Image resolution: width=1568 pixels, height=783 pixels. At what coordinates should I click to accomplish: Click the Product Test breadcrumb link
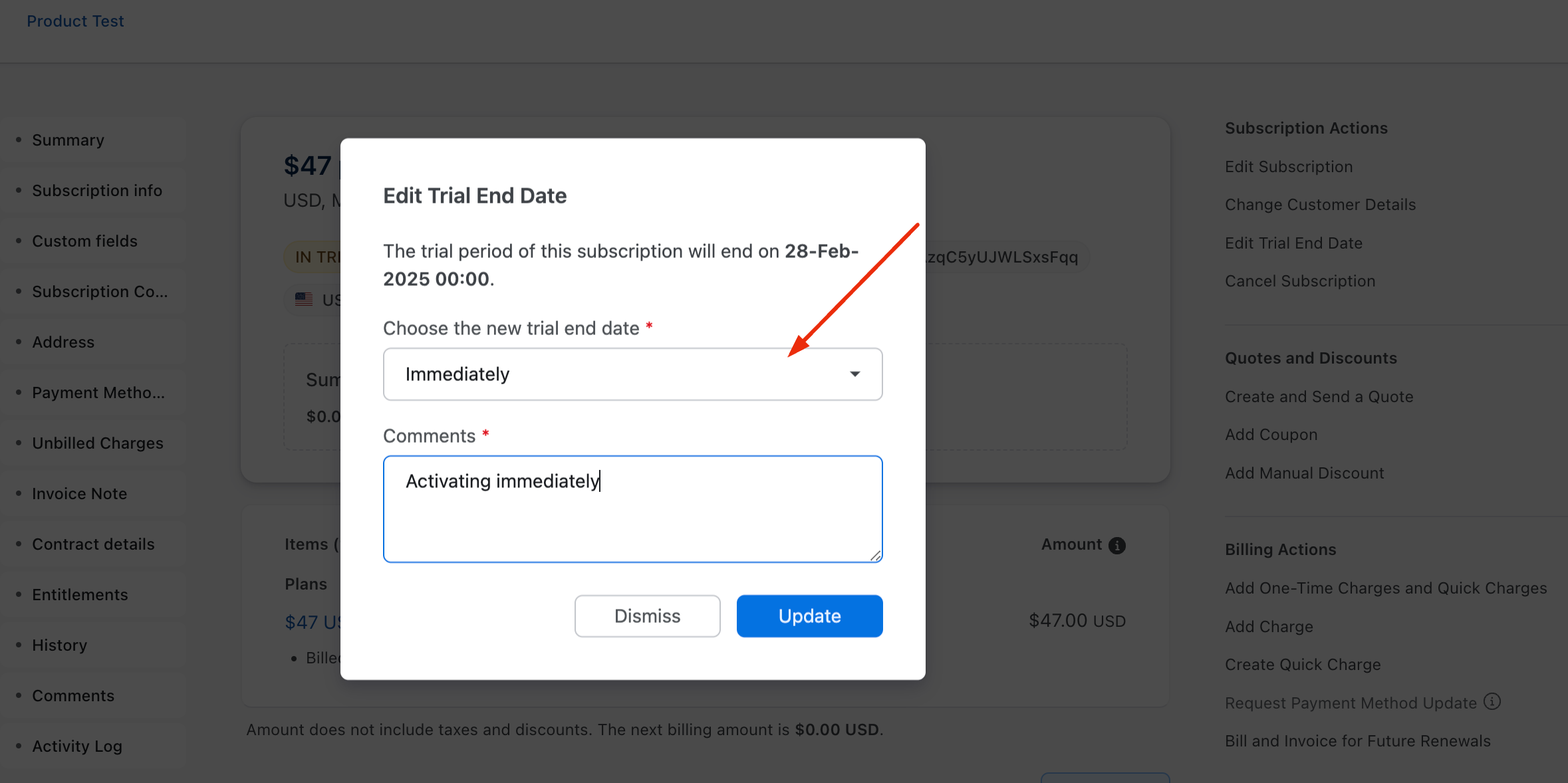coord(75,21)
